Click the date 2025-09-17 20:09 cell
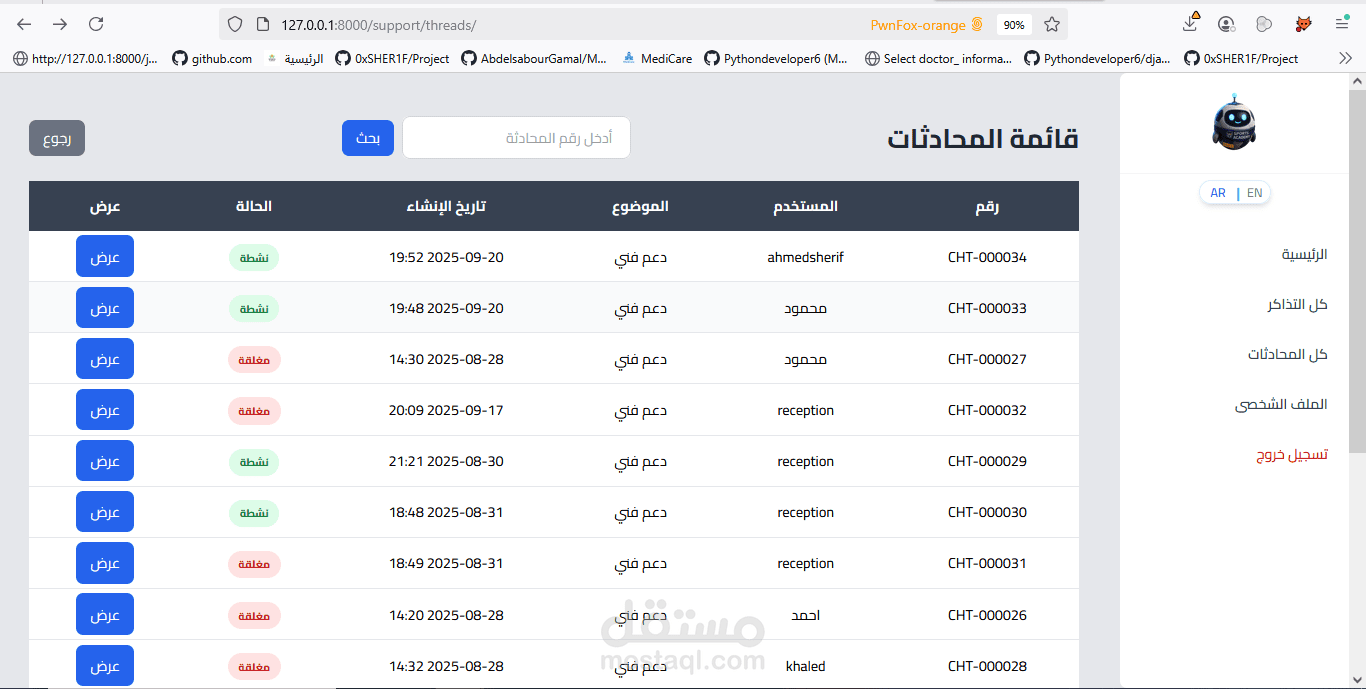This screenshot has width=1366, height=689. tap(446, 410)
